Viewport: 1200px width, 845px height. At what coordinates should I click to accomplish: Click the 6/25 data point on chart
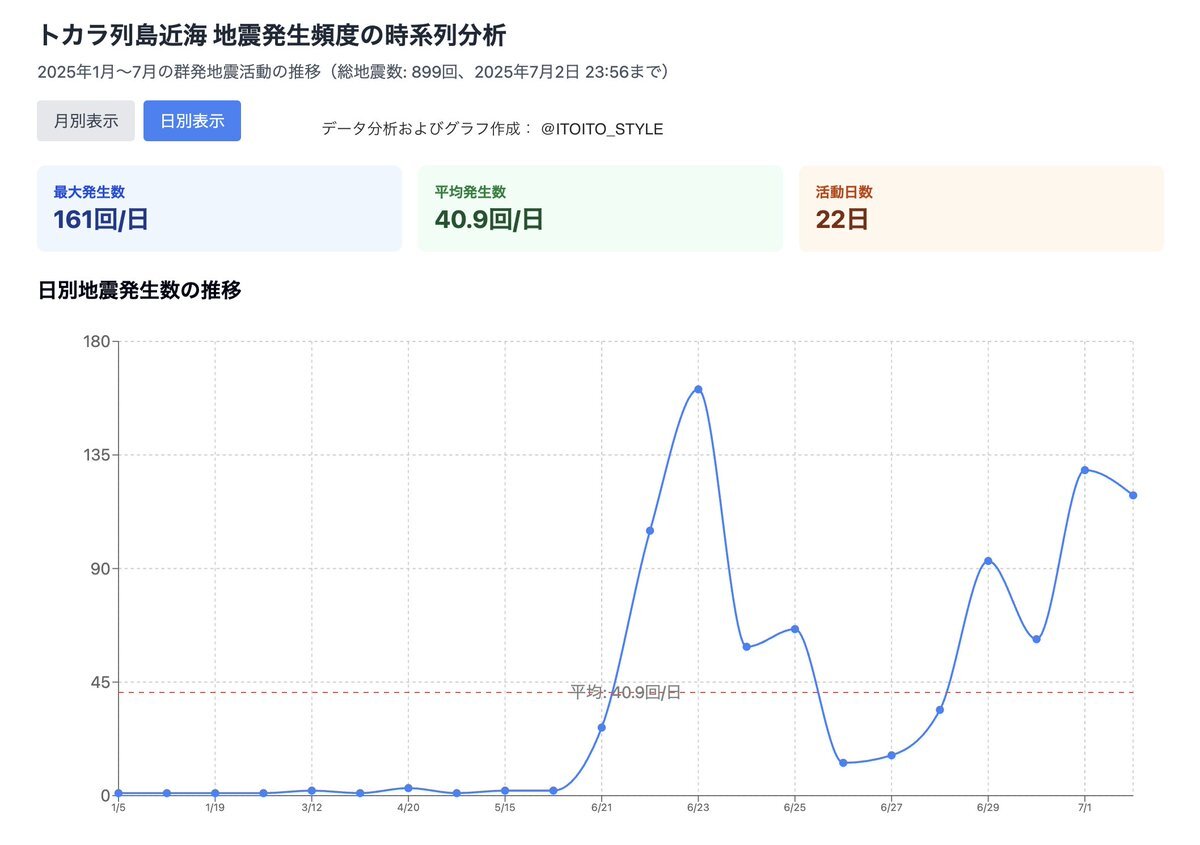pos(795,629)
